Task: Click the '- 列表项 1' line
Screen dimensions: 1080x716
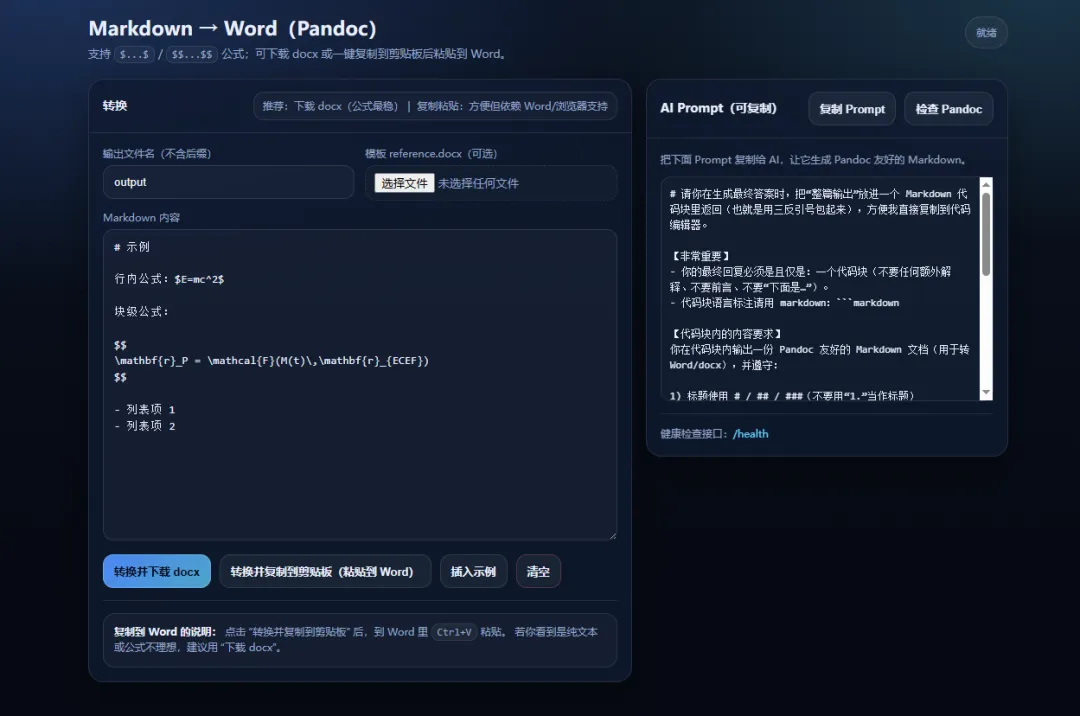Action: coord(145,410)
